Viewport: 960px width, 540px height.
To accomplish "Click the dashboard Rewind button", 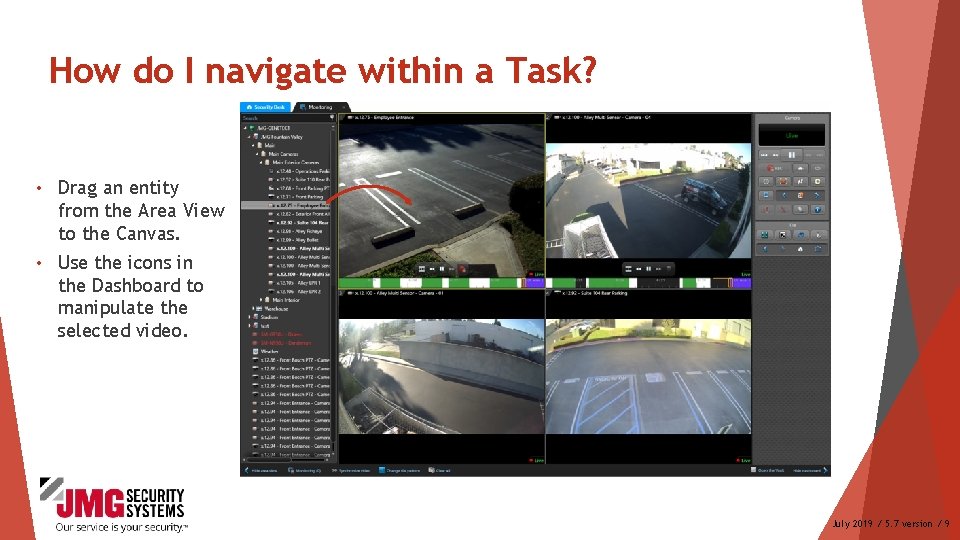I will coord(774,155).
